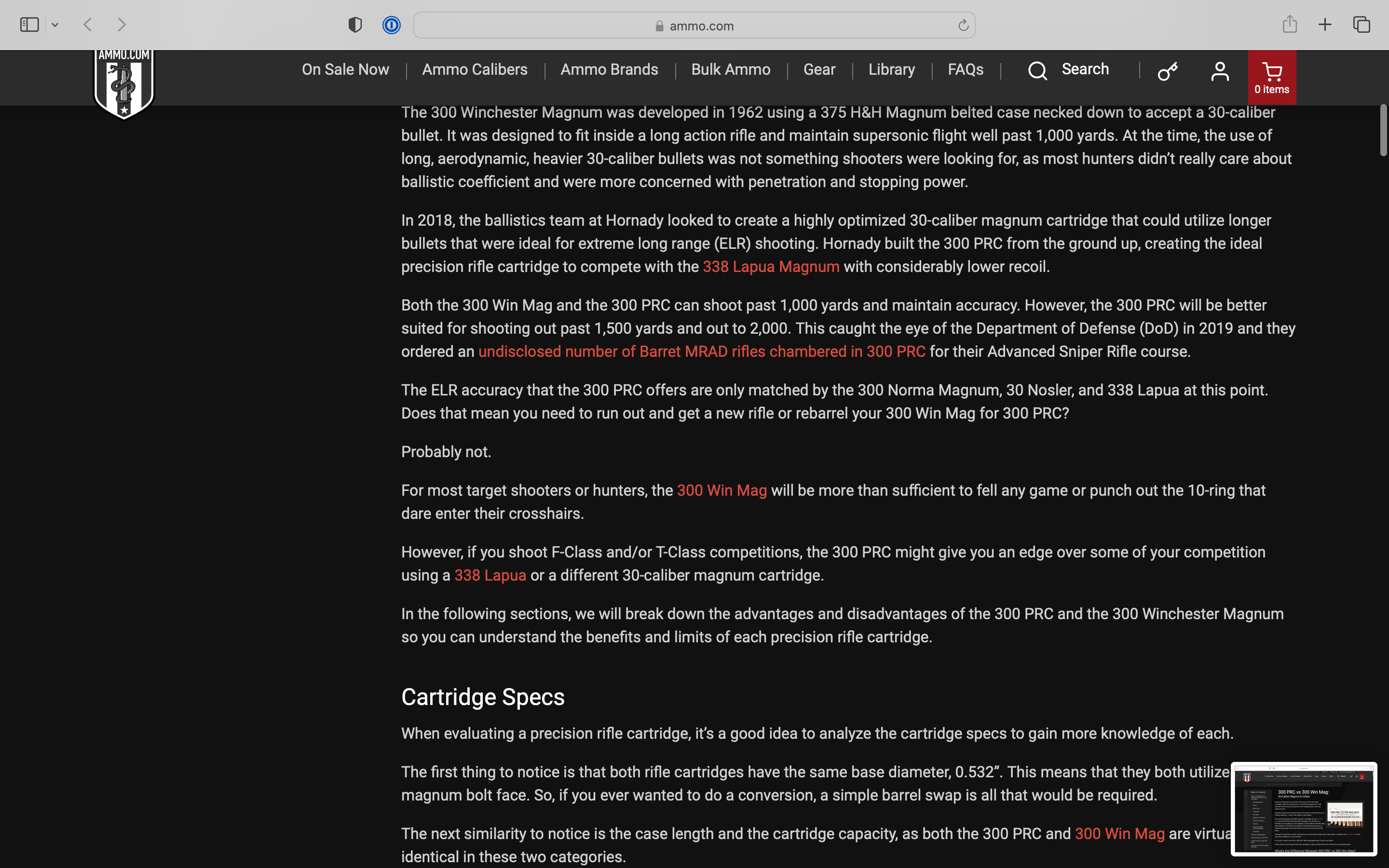
Task: Follow the 300 Win Mag link after 'hunters, the'
Action: tap(722, 490)
